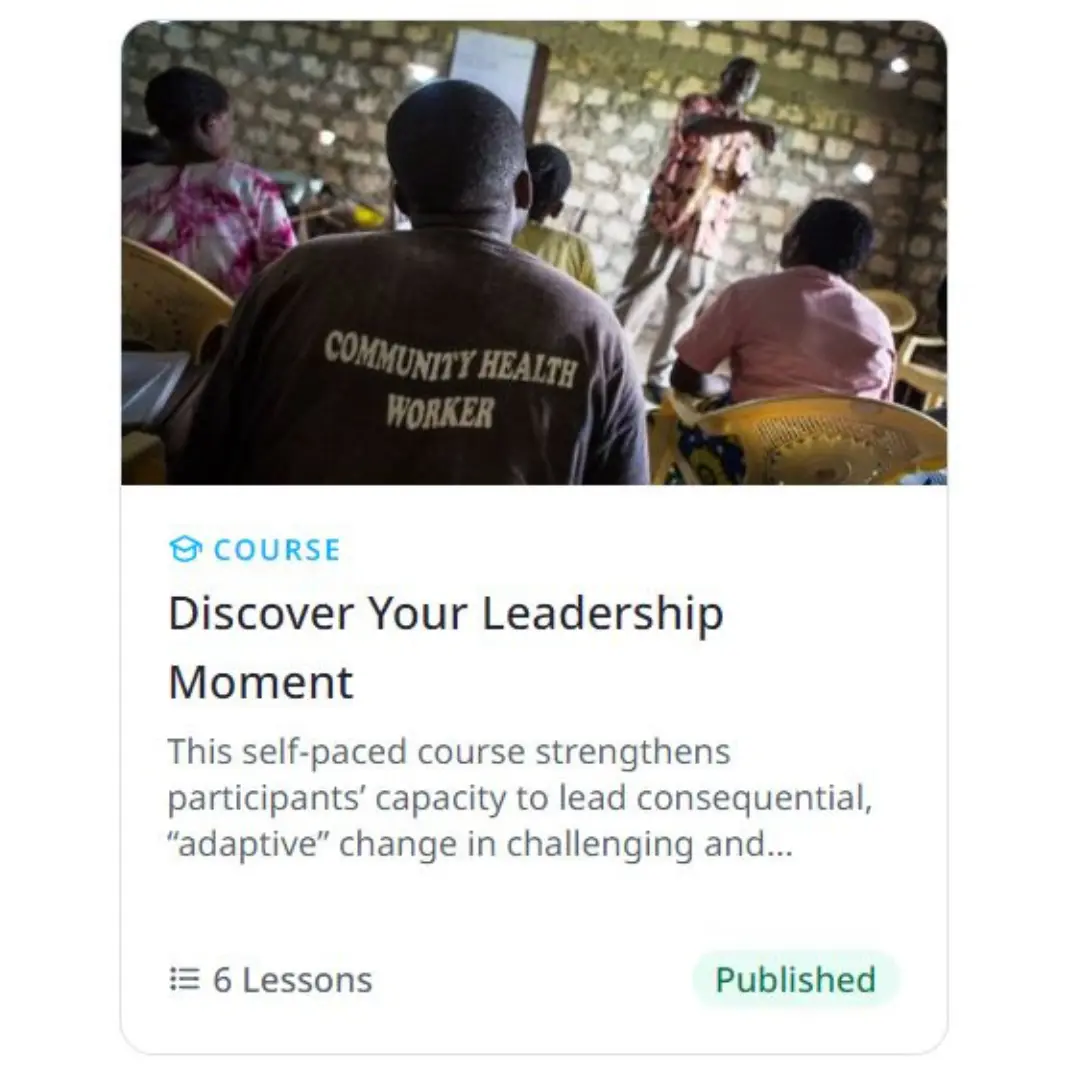The height and width of the screenshot is (1080, 1080).
Task: Click the phrase self-paced in the description
Action: (324, 751)
